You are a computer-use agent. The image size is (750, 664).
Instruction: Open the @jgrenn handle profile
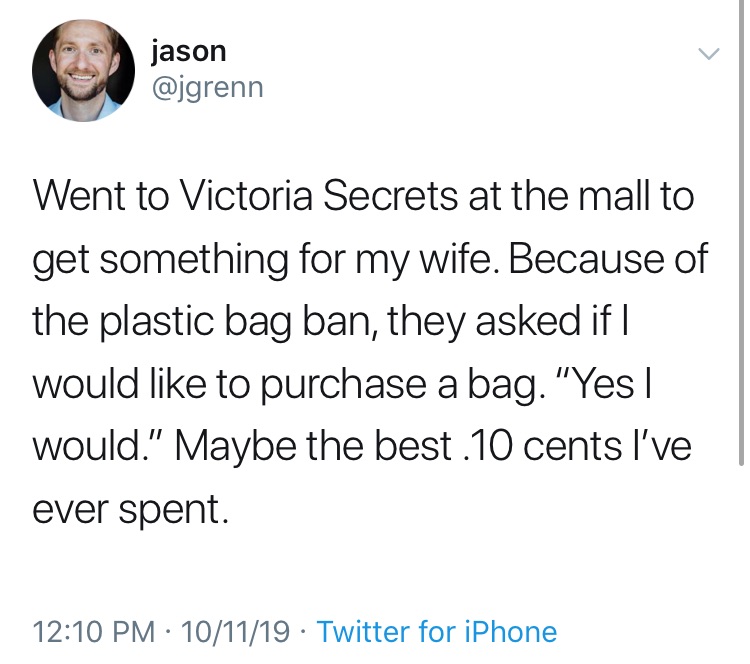tap(207, 89)
